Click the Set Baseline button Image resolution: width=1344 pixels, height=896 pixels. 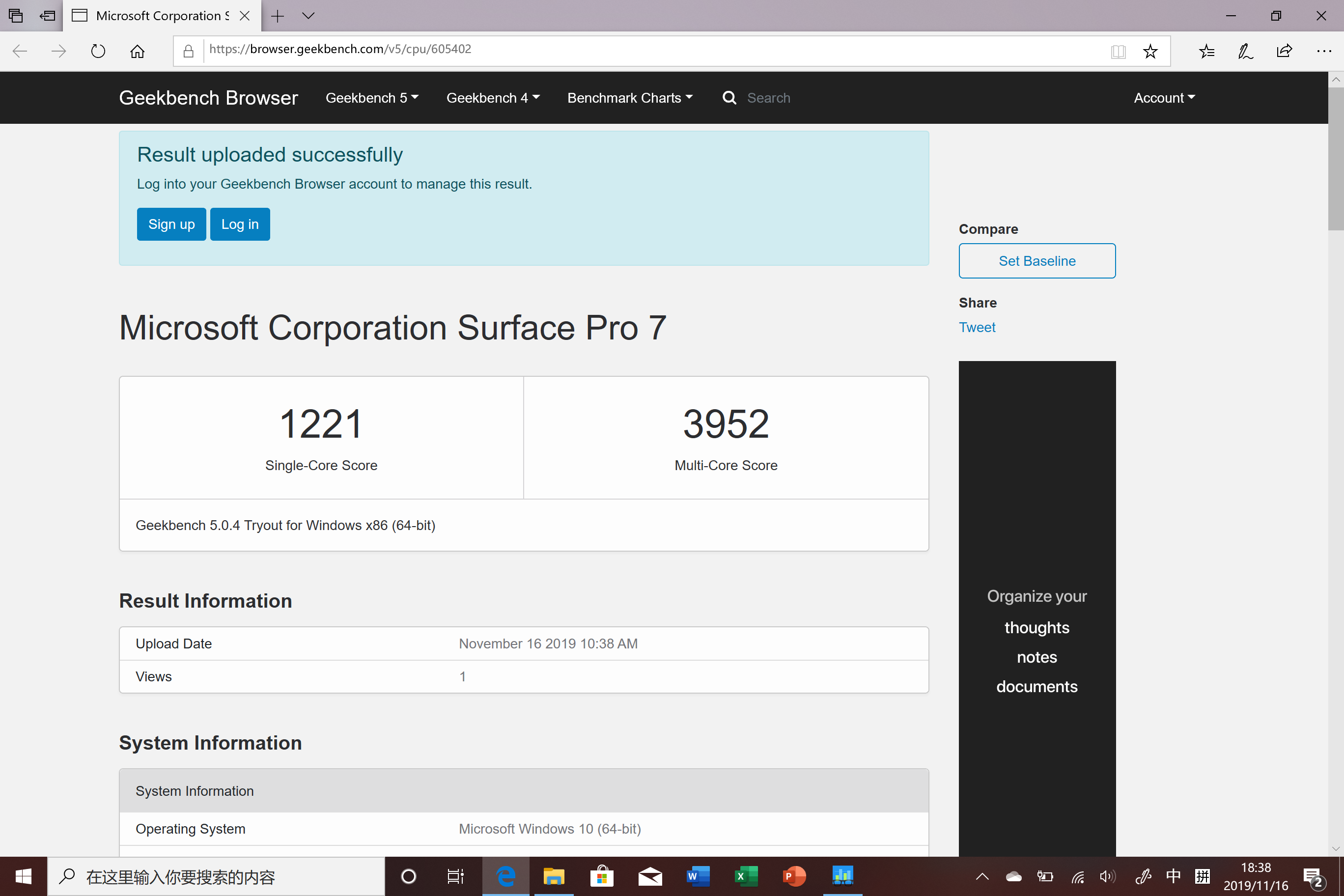click(x=1036, y=260)
